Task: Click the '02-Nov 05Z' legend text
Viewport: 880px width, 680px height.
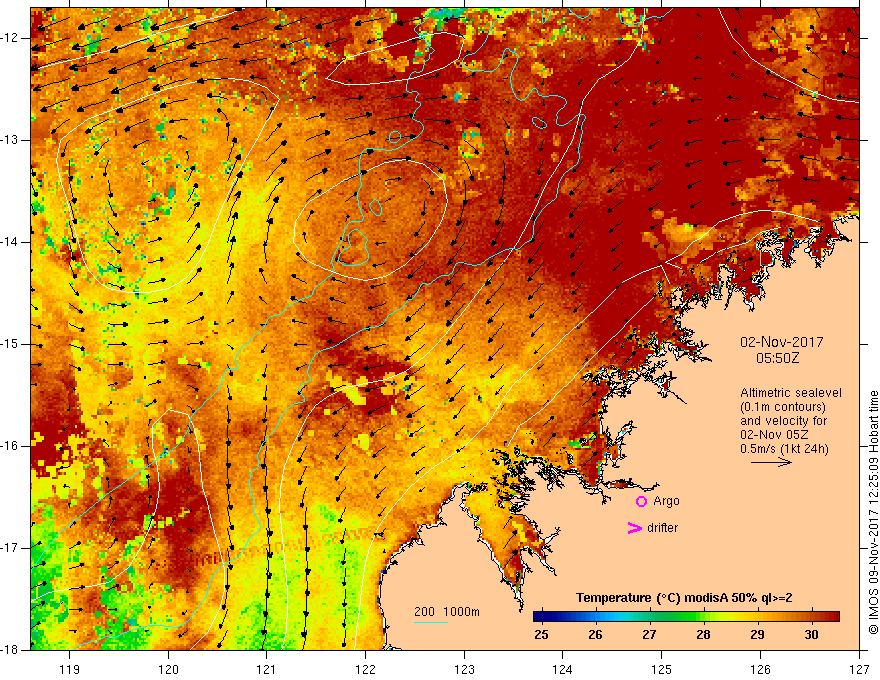Action: [x=776, y=435]
